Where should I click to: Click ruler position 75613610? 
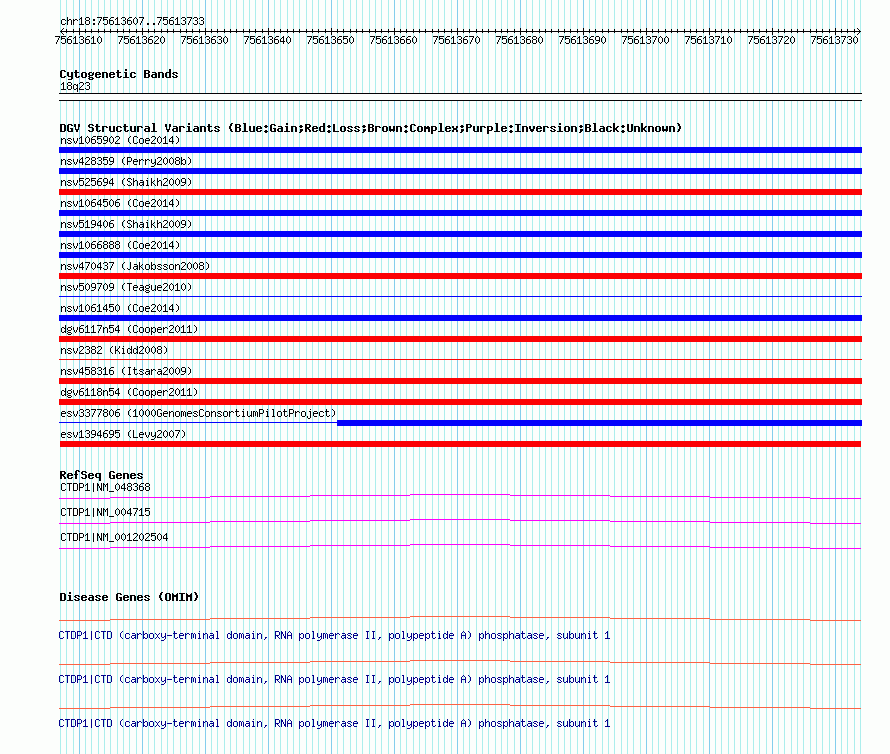coord(78,40)
